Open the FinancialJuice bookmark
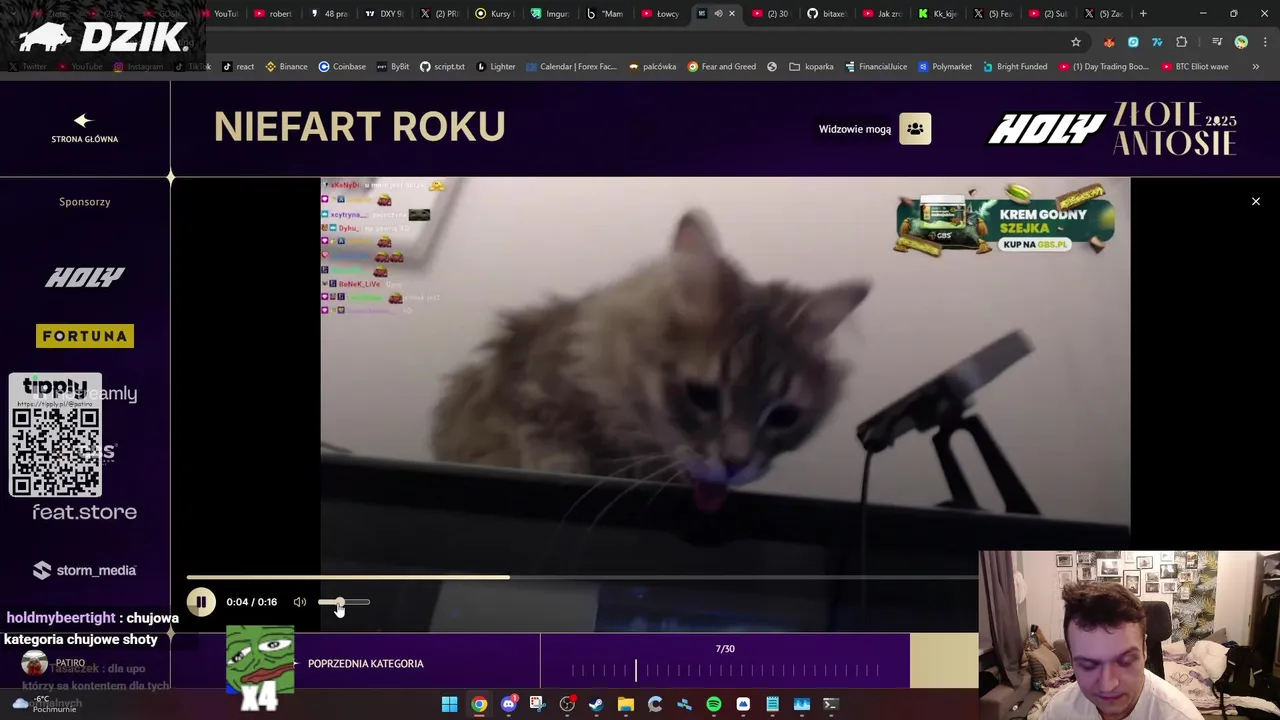This screenshot has width=1280, height=720. pos(876,67)
